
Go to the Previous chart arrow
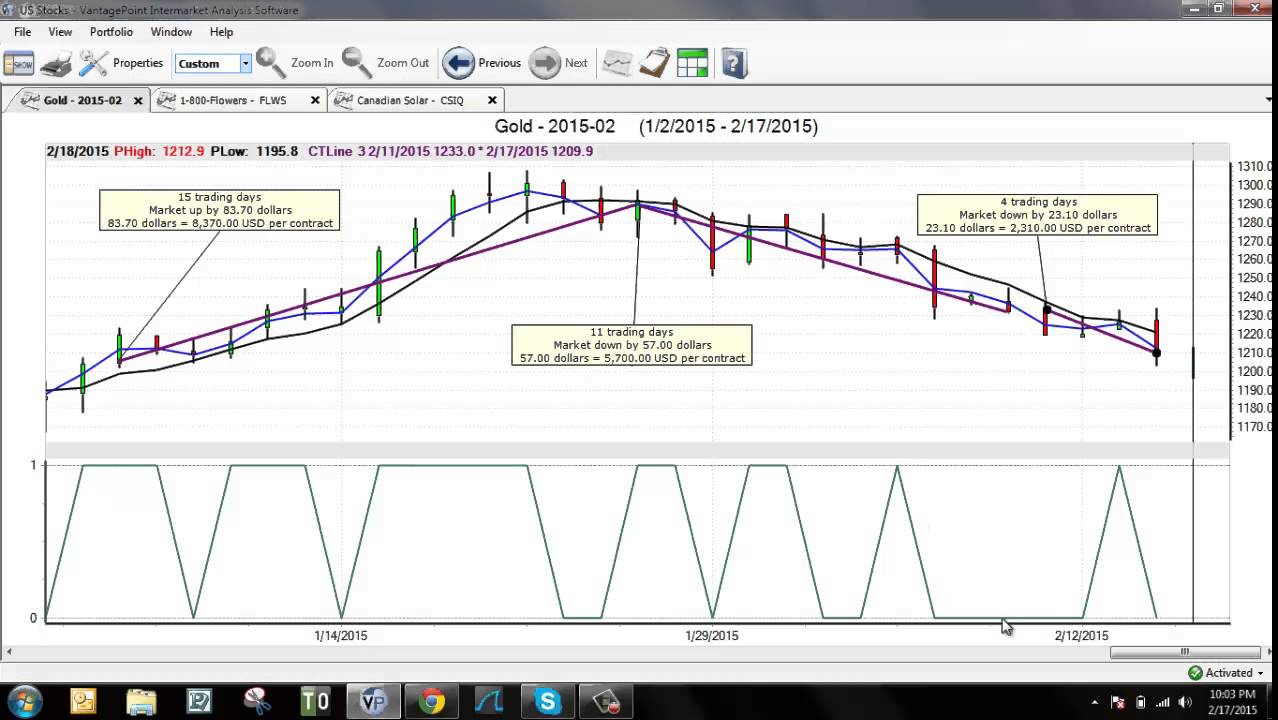[x=458, y=63]
